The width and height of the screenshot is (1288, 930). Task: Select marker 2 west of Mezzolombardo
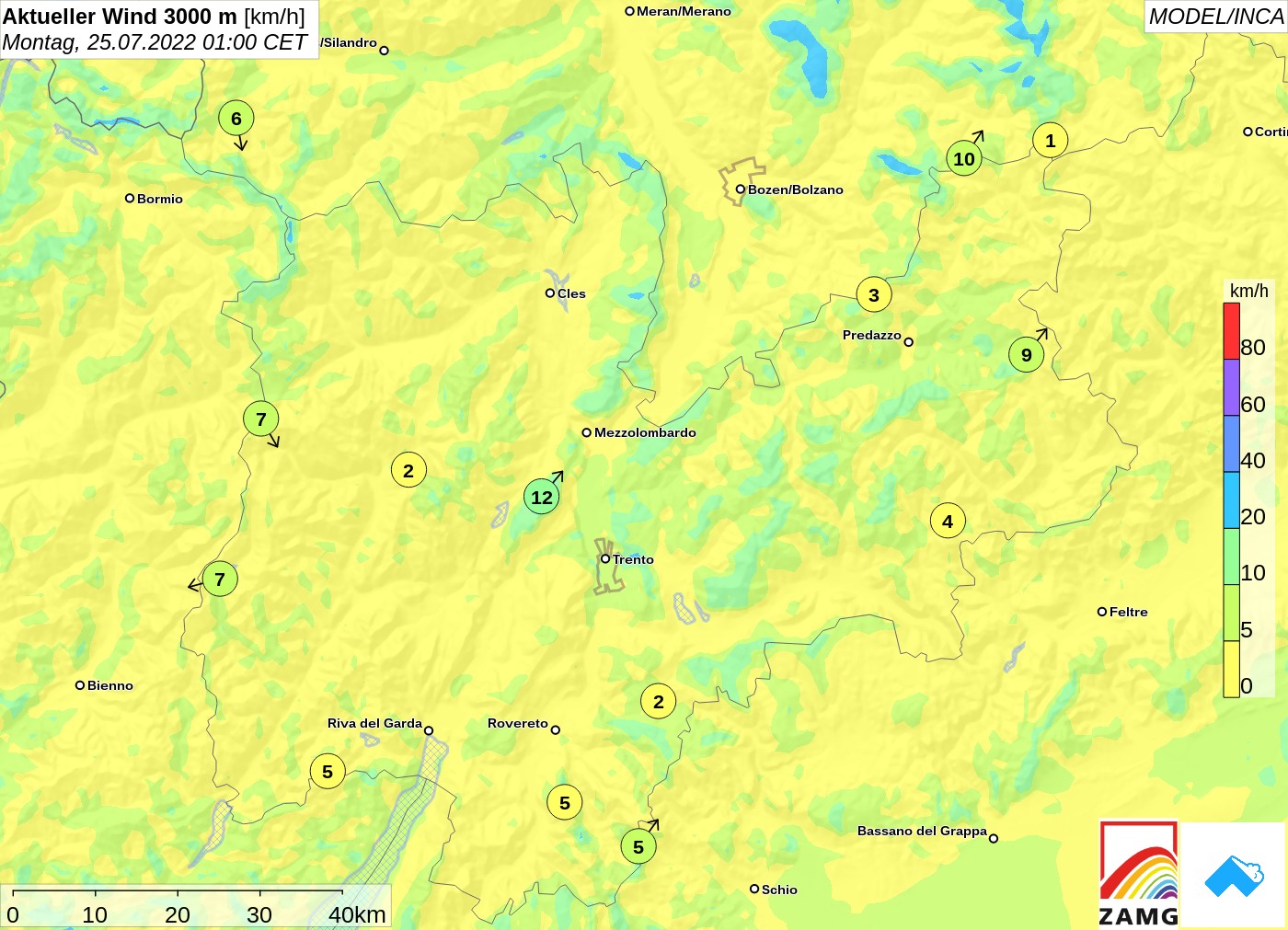click(x=408, y=470)
